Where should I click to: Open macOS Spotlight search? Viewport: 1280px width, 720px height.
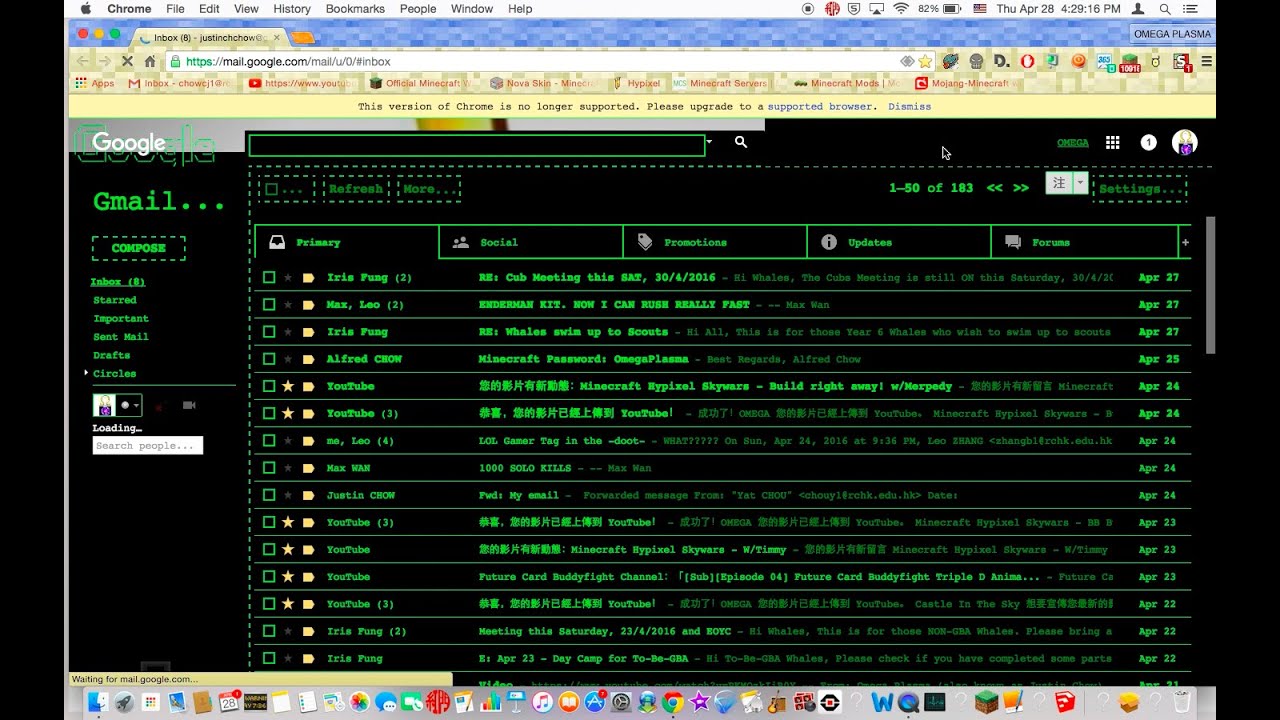[1165, 8]
